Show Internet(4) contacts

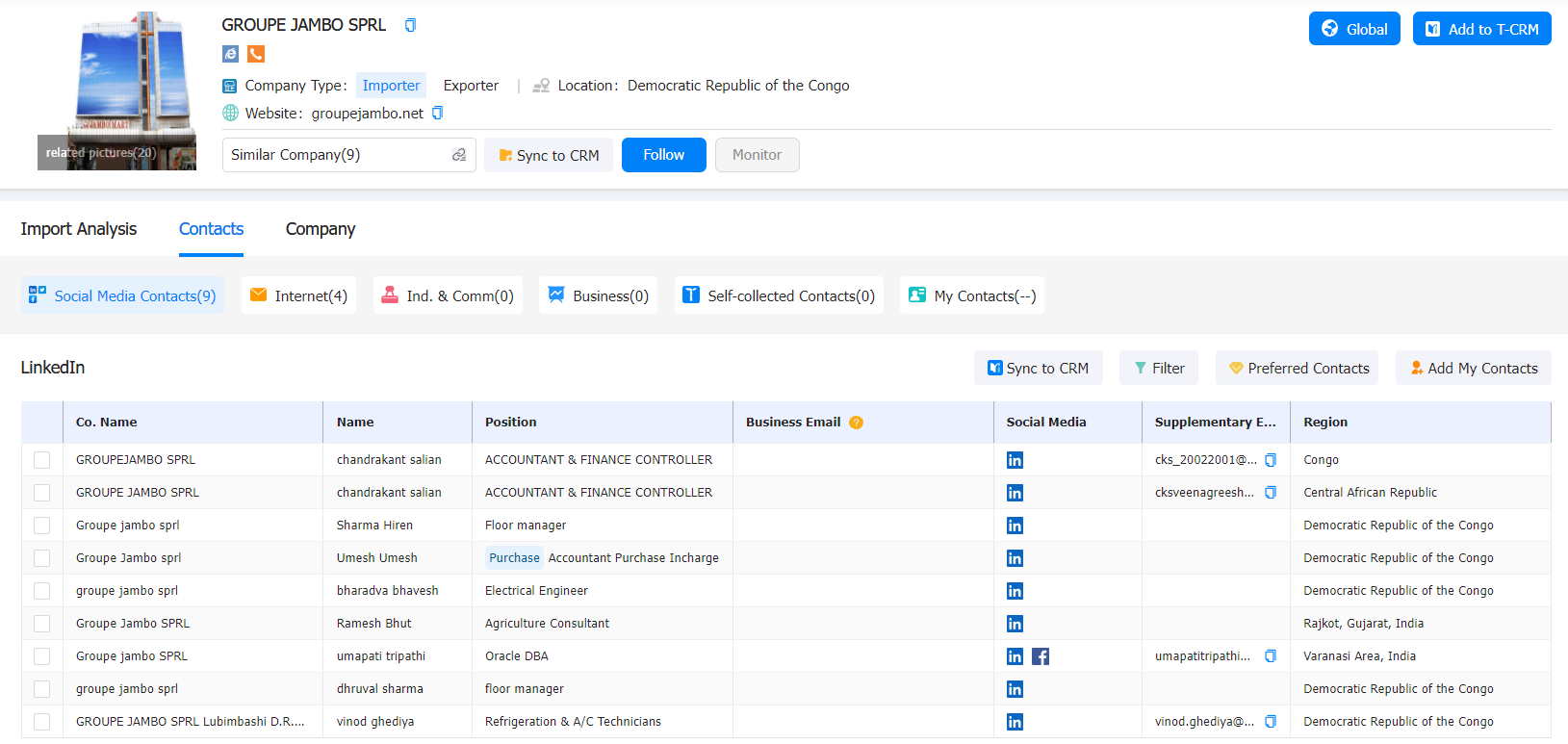[x=298, y=295]
